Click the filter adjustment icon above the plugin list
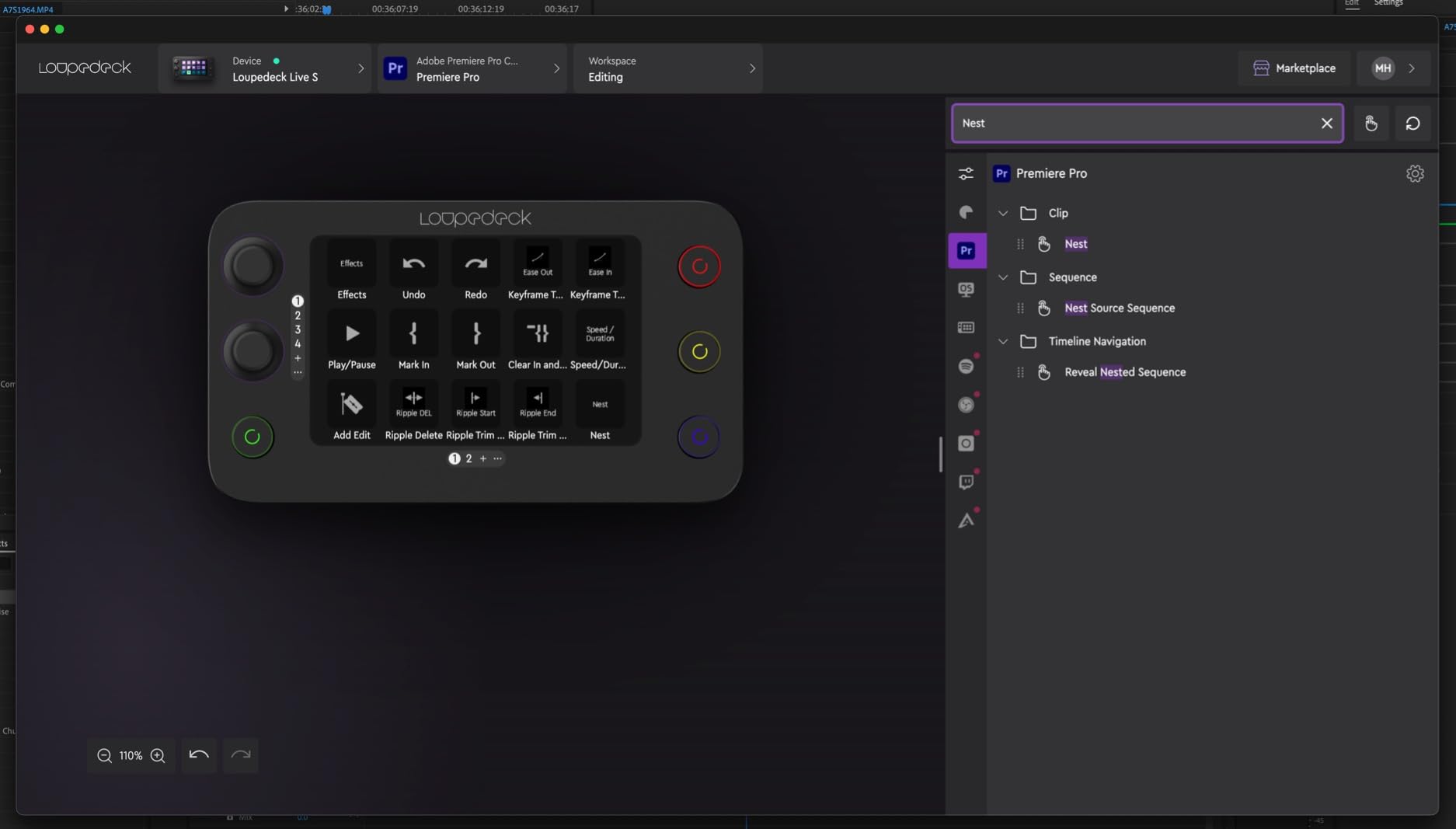The image size is (1456, 829). coord(966,173)
